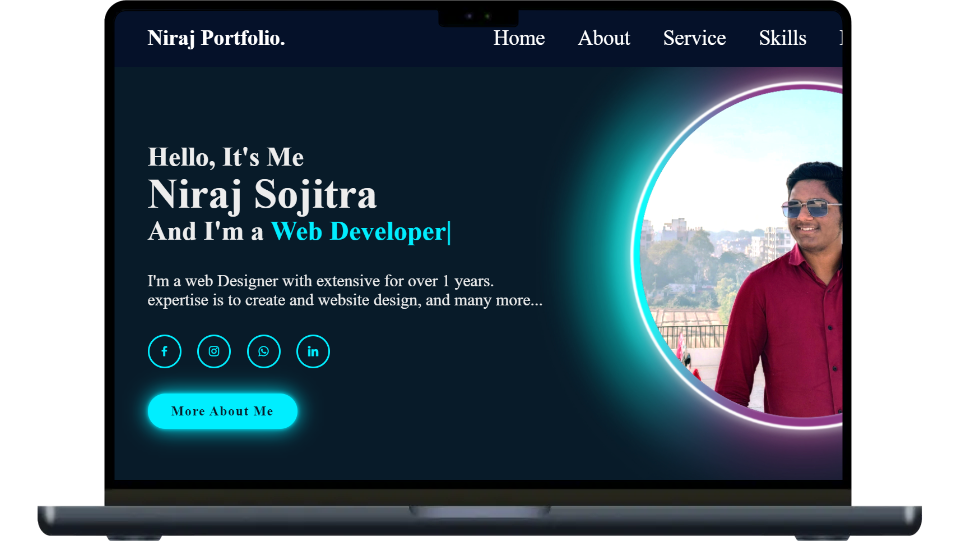Open the Instagram profile icon
Screen dimensions: 960x541
coord(214,351)
